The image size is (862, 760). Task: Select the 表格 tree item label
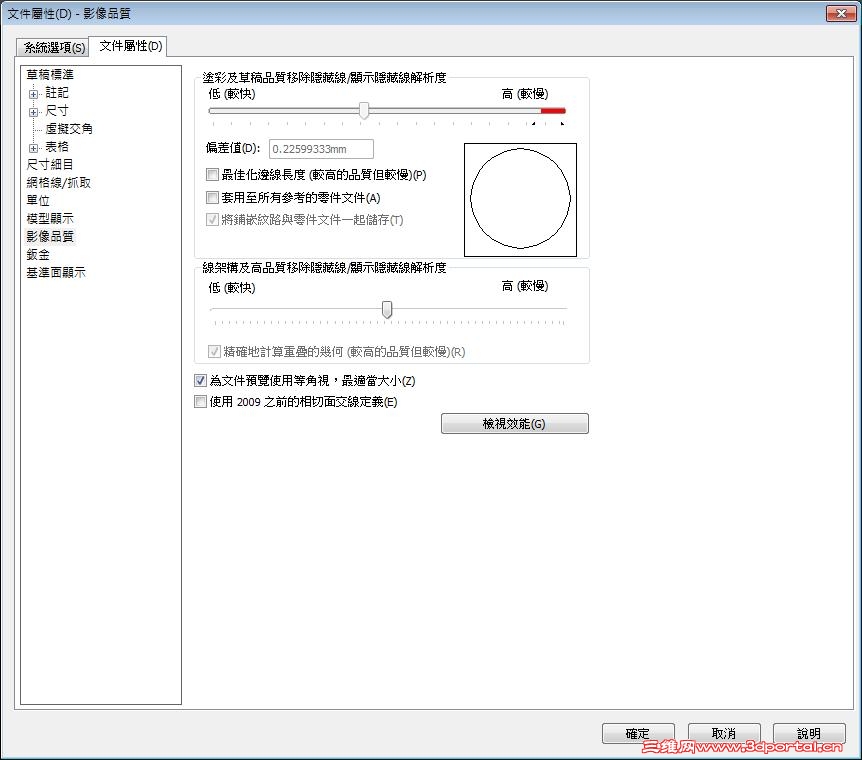[x=57, y=147]
